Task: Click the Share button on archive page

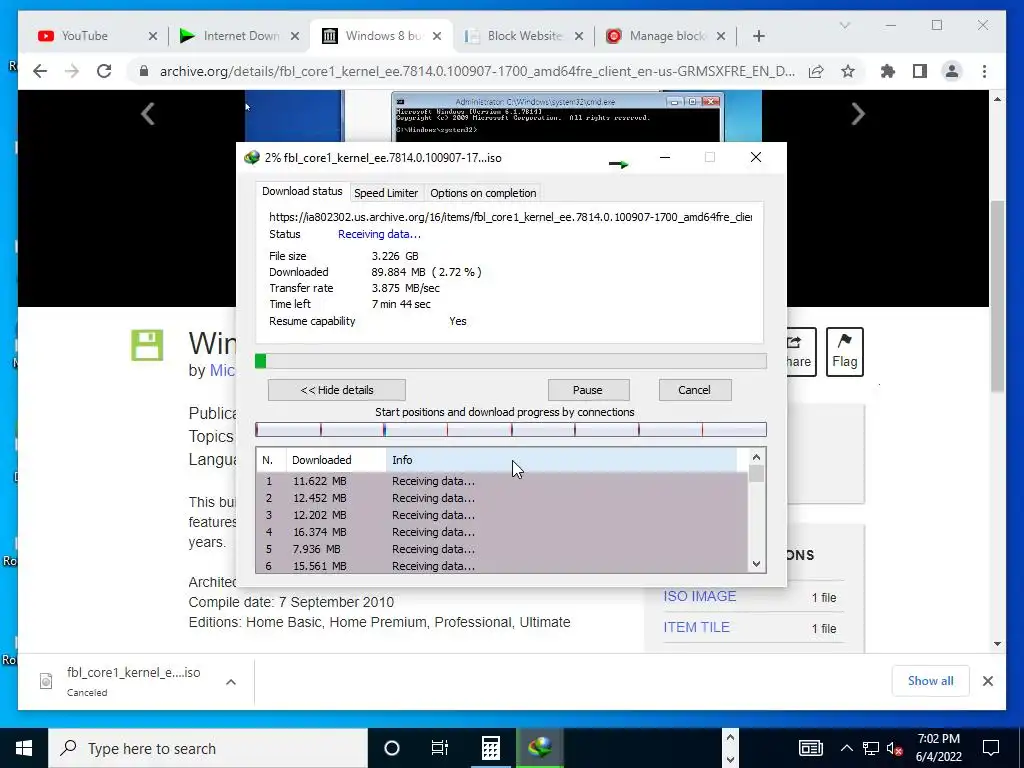Action: 801,351
